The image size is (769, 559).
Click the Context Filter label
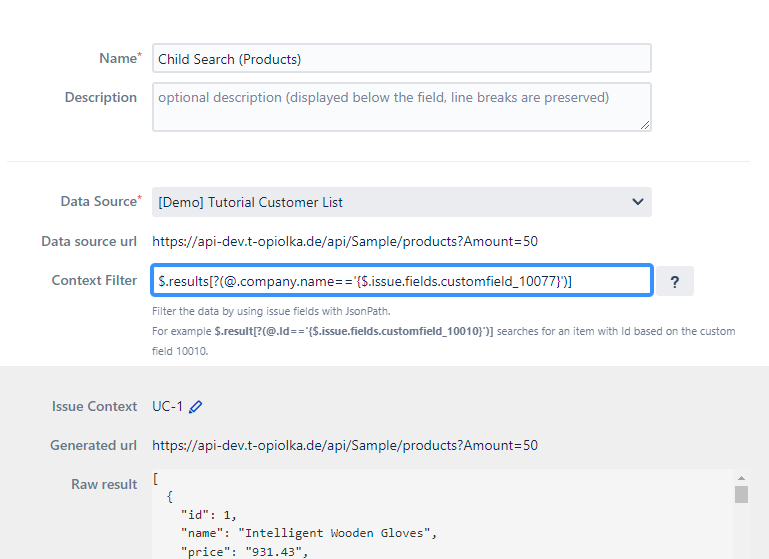pyautogui.click(x=94, y=281)
